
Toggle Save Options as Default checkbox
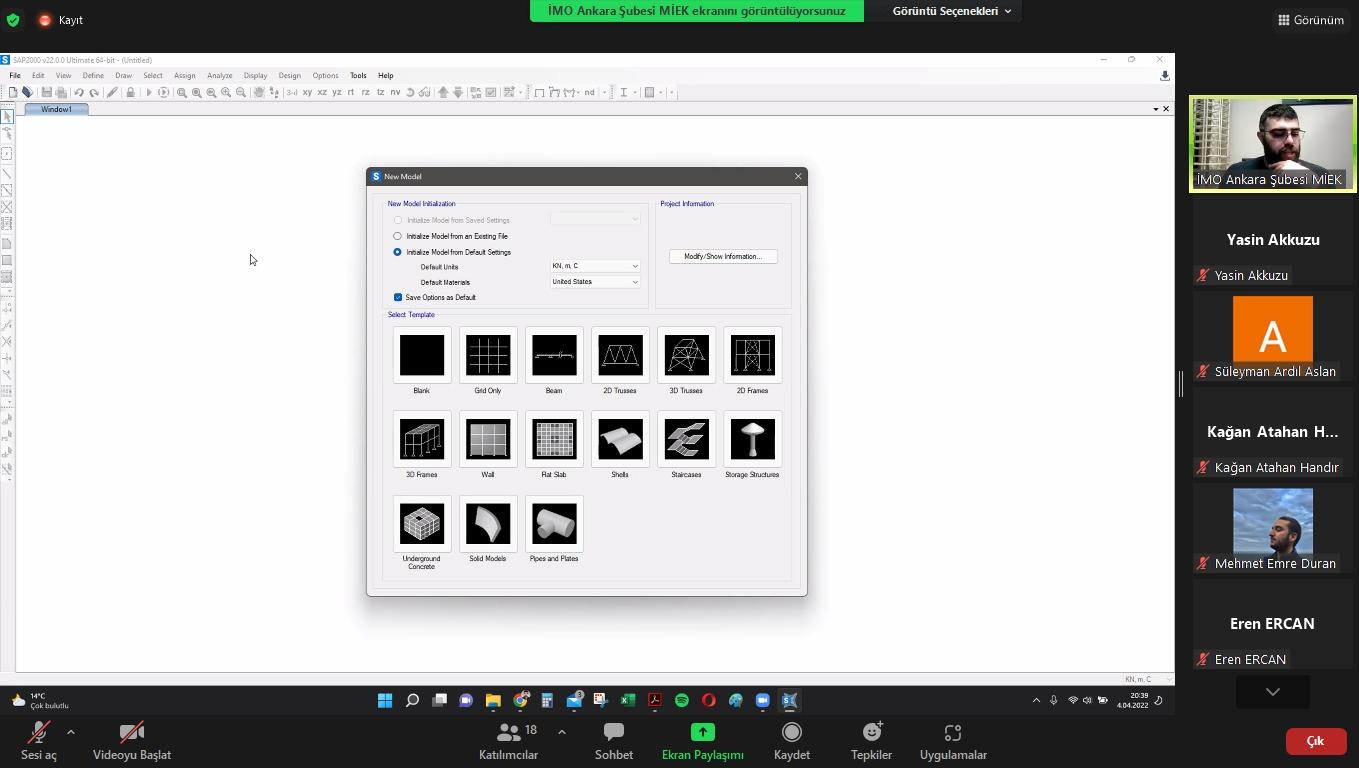click(398, 297)
